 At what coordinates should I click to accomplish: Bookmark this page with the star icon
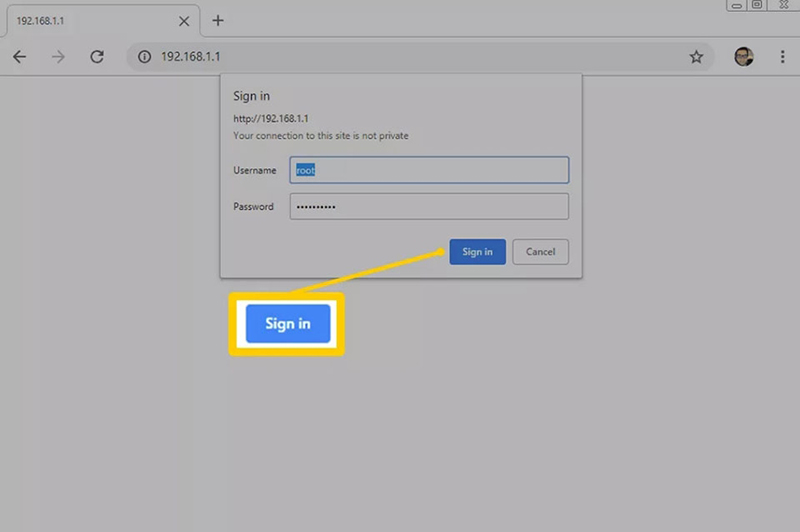696,57
